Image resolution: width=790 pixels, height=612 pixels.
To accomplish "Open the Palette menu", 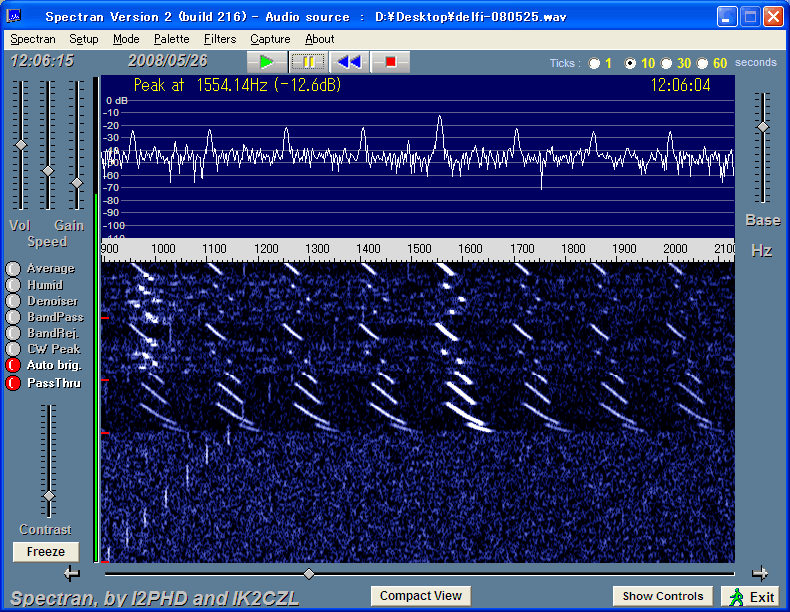I will (171, 39).
